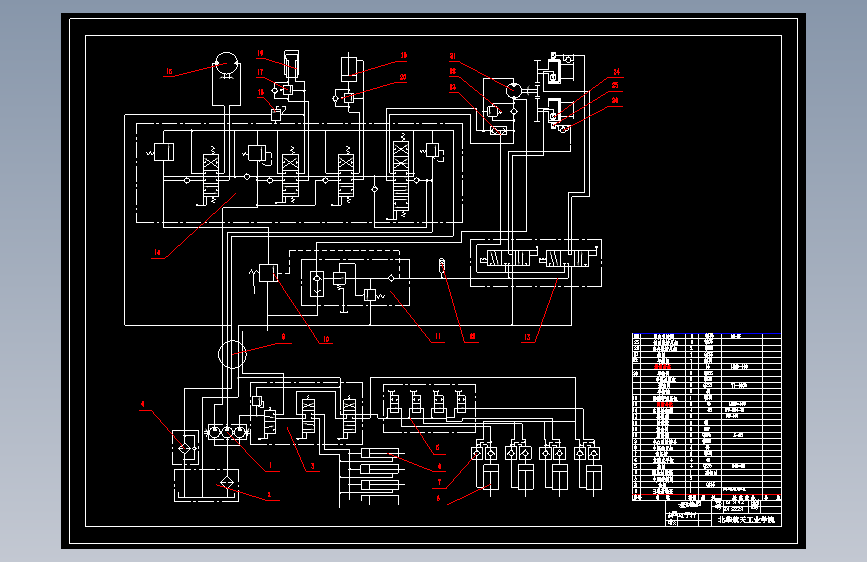Viewport: 867px width, 562px height.
Task: Select the relief valve symbol at callout 22
Action: point(494,111)
